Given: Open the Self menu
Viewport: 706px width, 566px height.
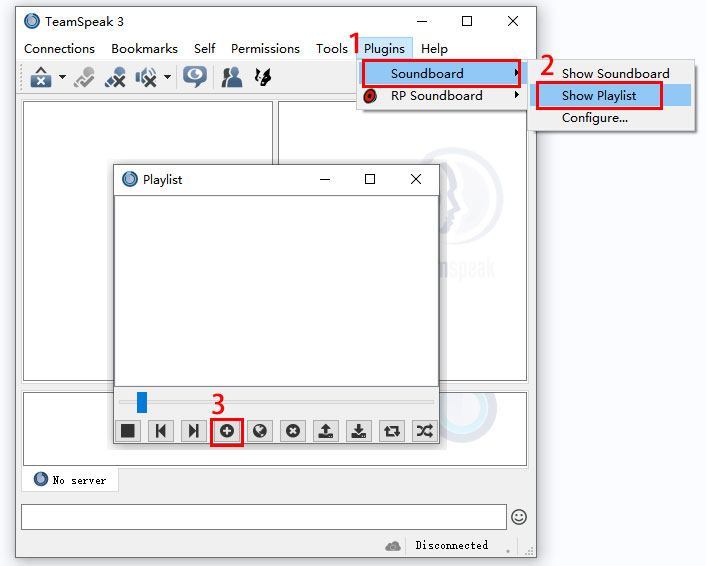Looking at the screenshot, I should (204, 49).
